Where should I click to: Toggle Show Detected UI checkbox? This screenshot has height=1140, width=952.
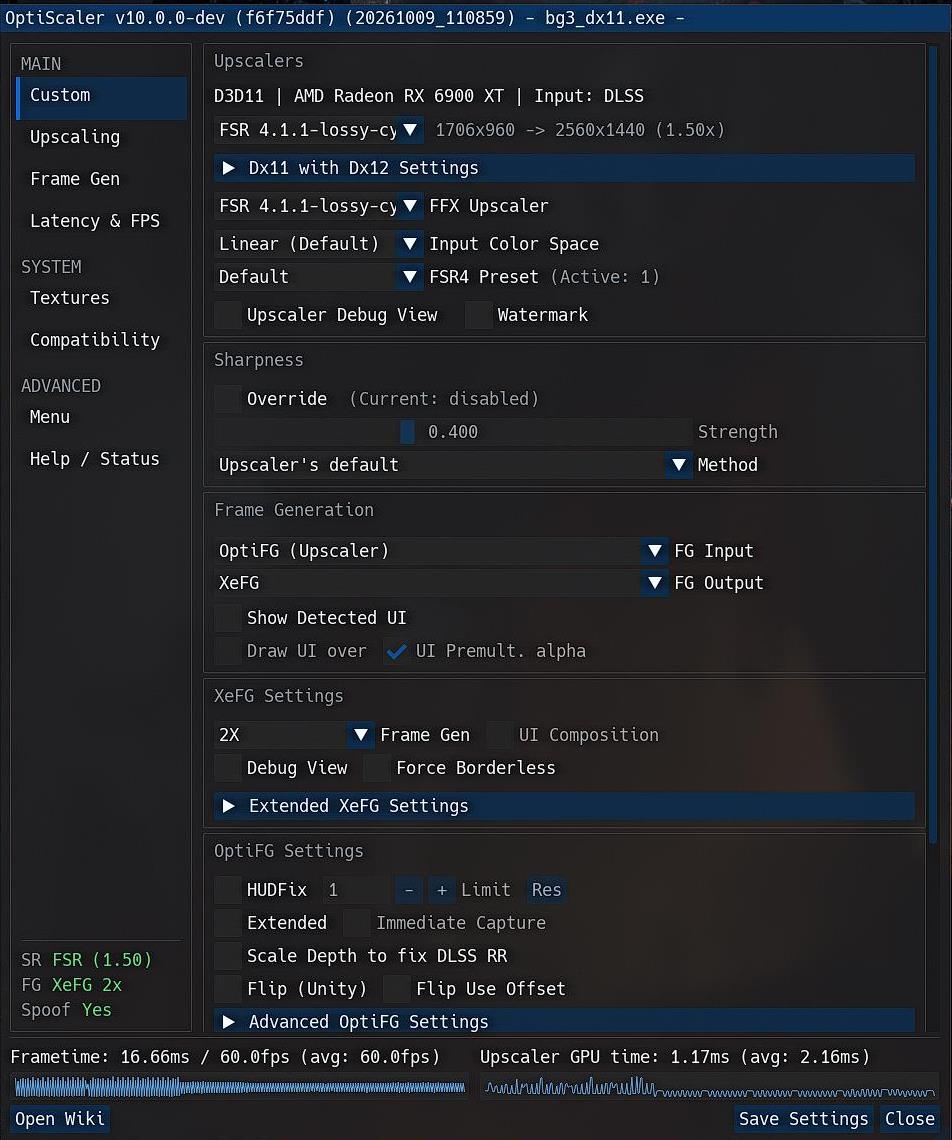[228, 617]
